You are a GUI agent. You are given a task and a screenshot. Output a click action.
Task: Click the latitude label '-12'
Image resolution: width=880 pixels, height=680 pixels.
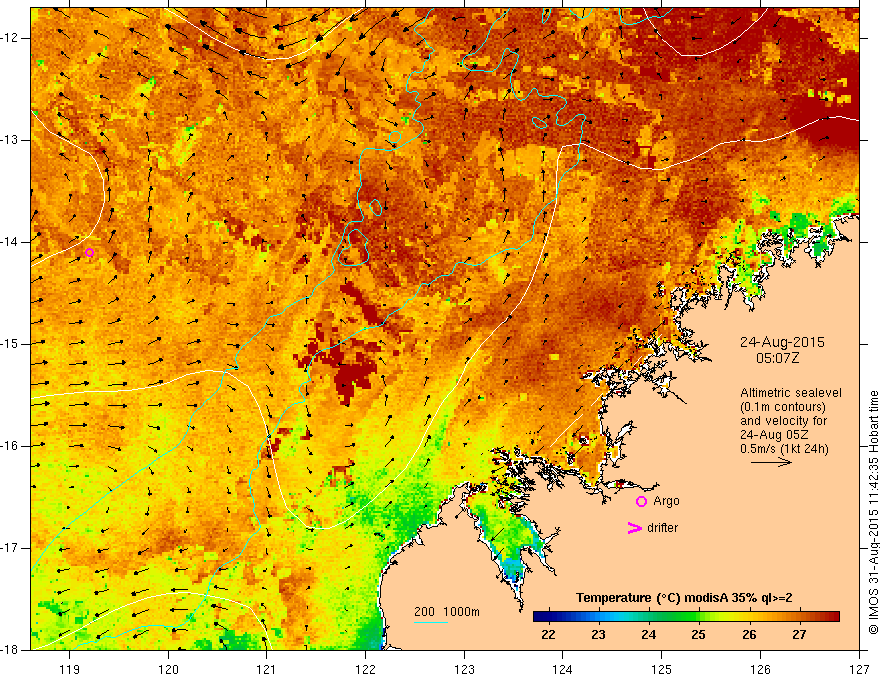[x=10, y=38]
